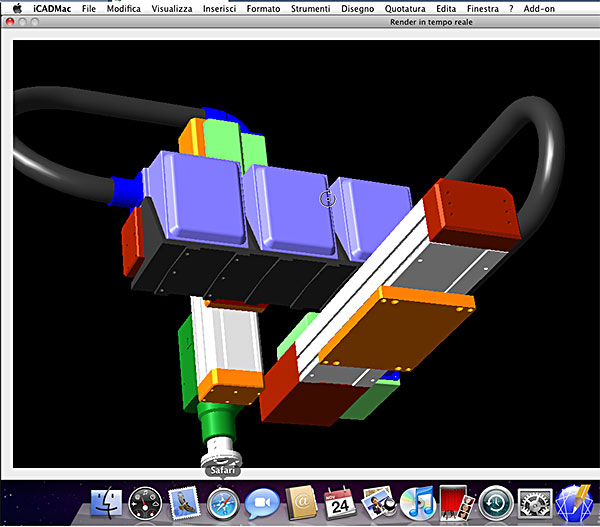Screen dimensions: 600x527
Task: Open Mail stamp icon in dock
Action: coord(184,503)
